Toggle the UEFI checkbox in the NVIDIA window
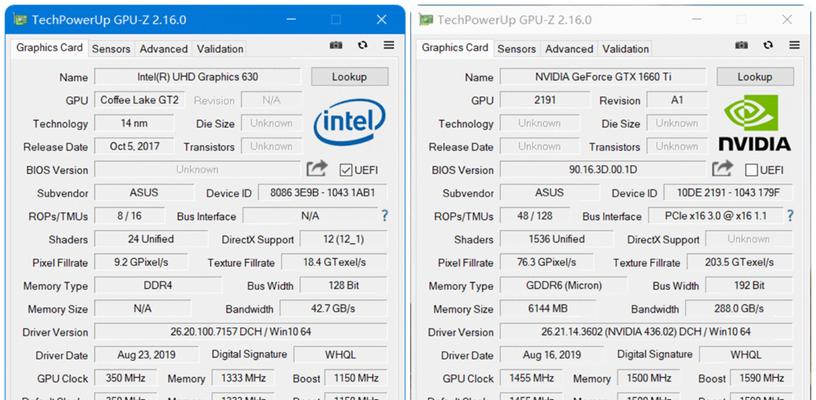The width and height of the screenshot is (816, 400). coord(751,170)
